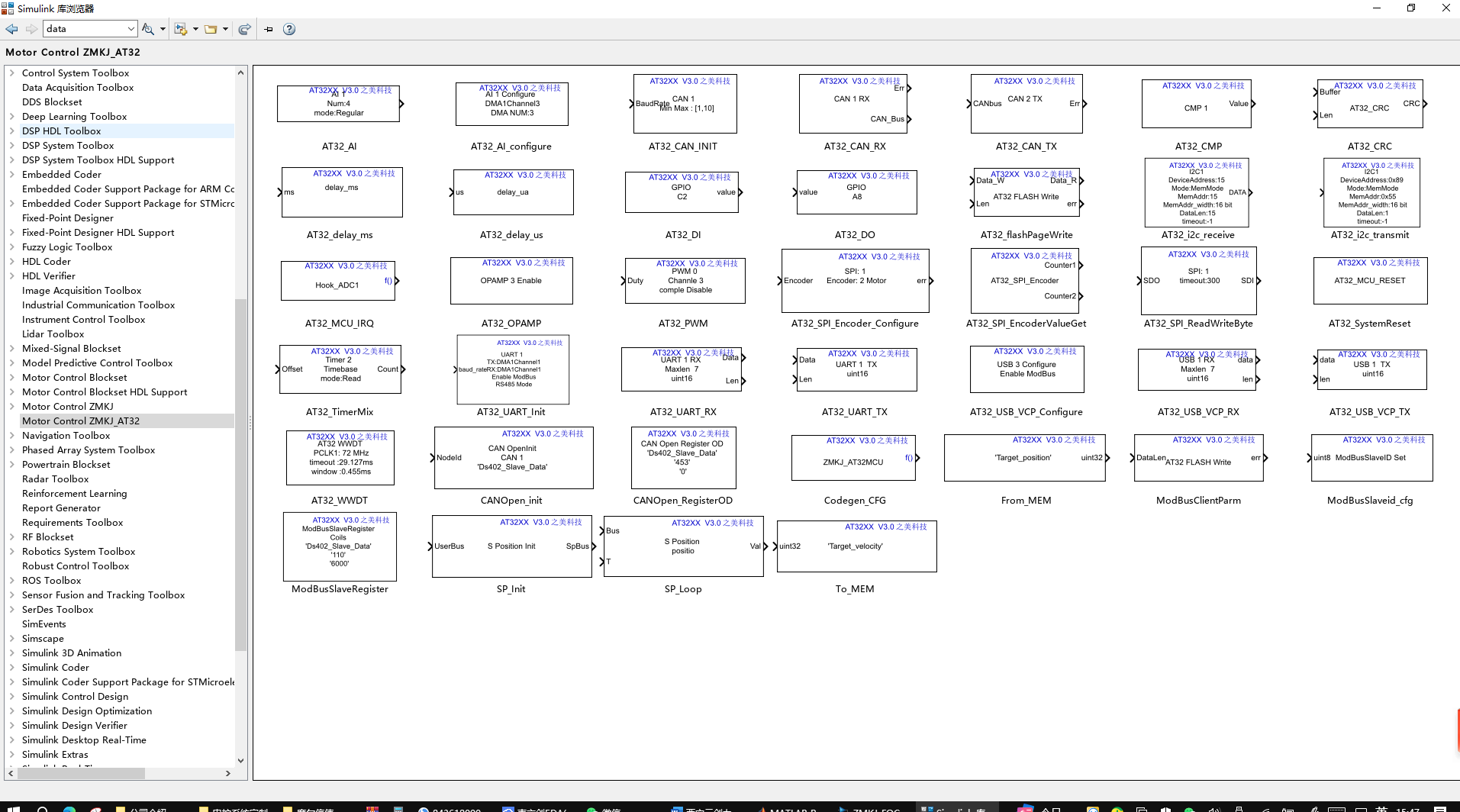Select Motor Control ZMKJ library
The width and height of the screenshot is (1460, 812).
(x=68, y=407)
